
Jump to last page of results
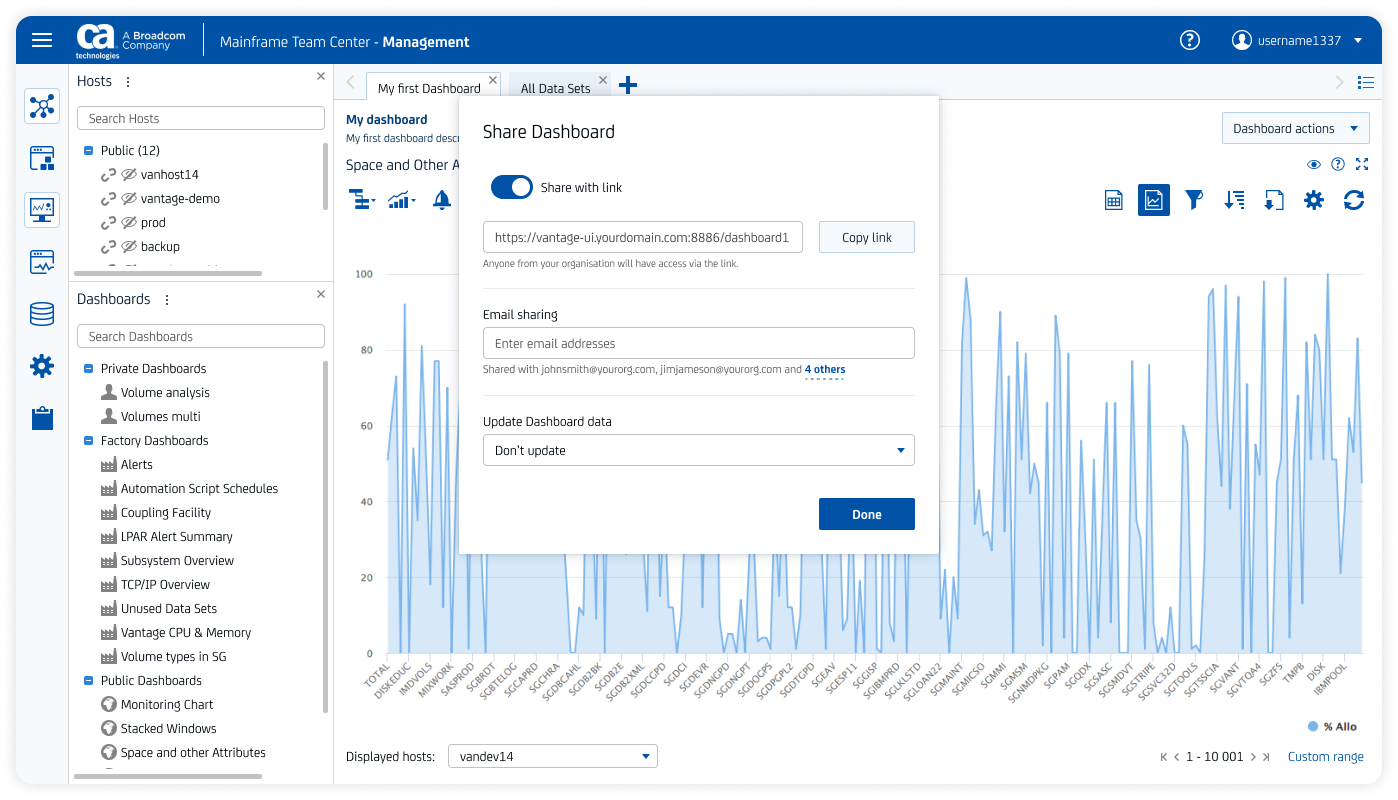(x=1267, y=757)
